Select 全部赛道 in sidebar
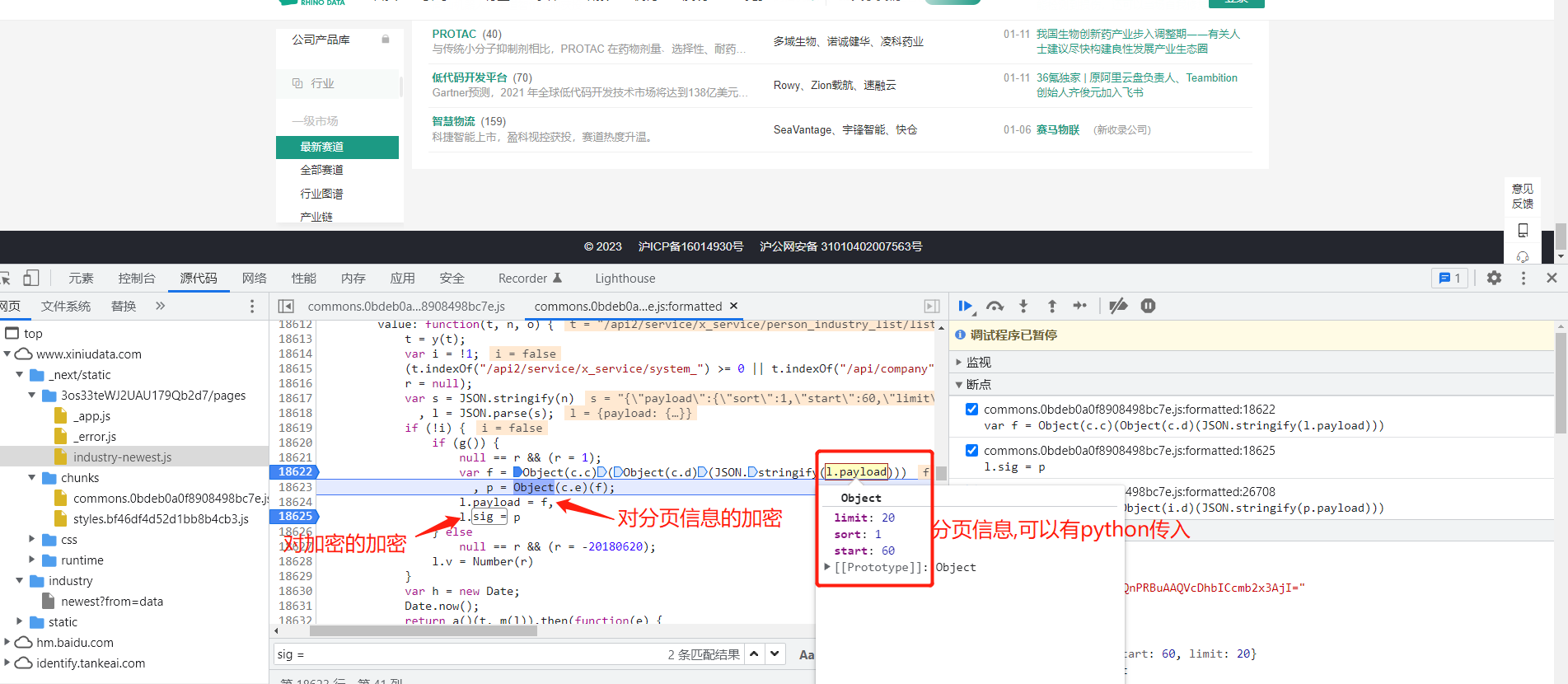This screenshot has height=684, width=1568. click(x=321, y=170)
